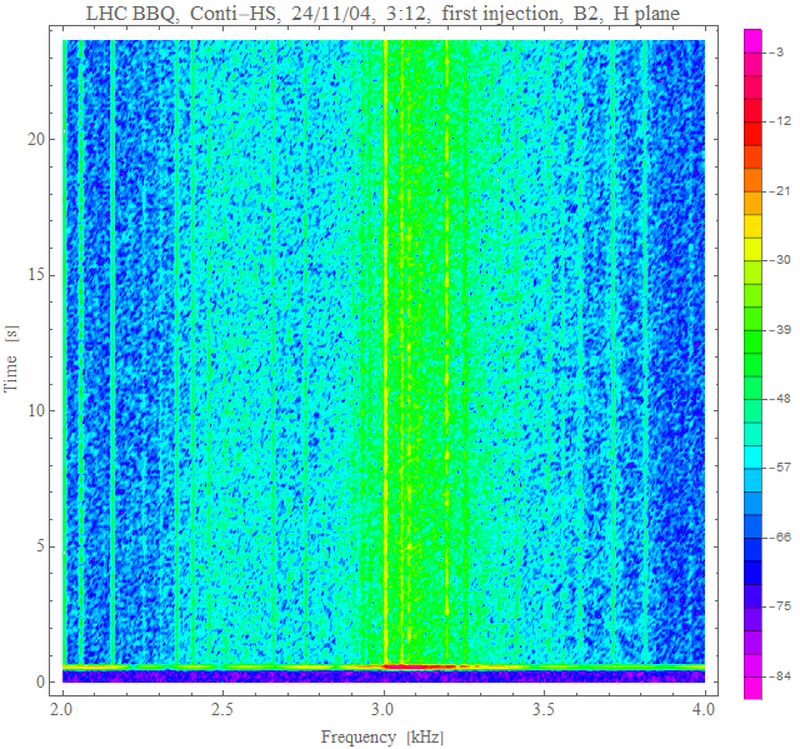
Task: Click the plot title starting "LHC BBQ"
Action: [x=383, y=13]
